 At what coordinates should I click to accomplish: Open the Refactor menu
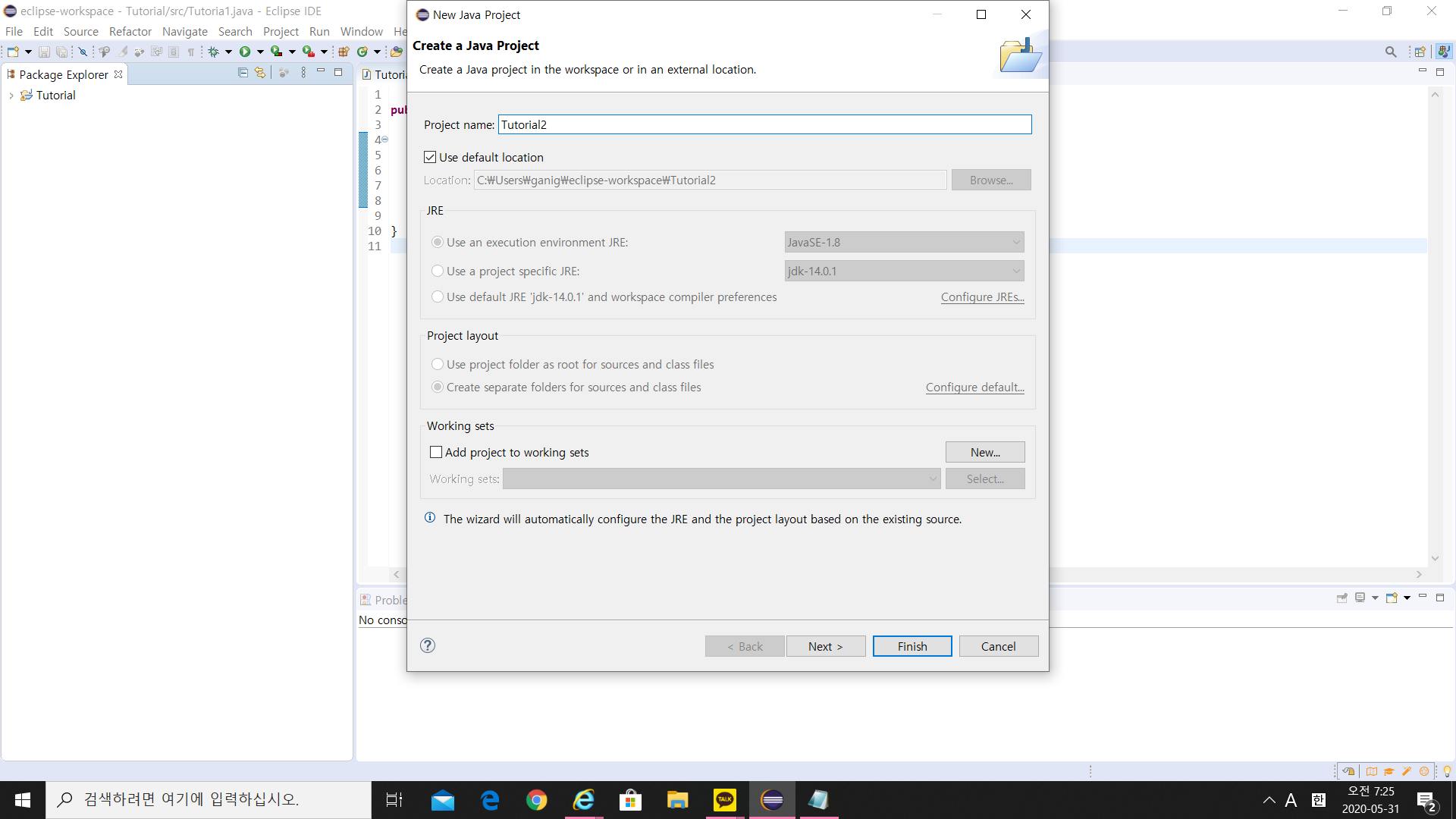pyautogui.click(x=130, y=31)
